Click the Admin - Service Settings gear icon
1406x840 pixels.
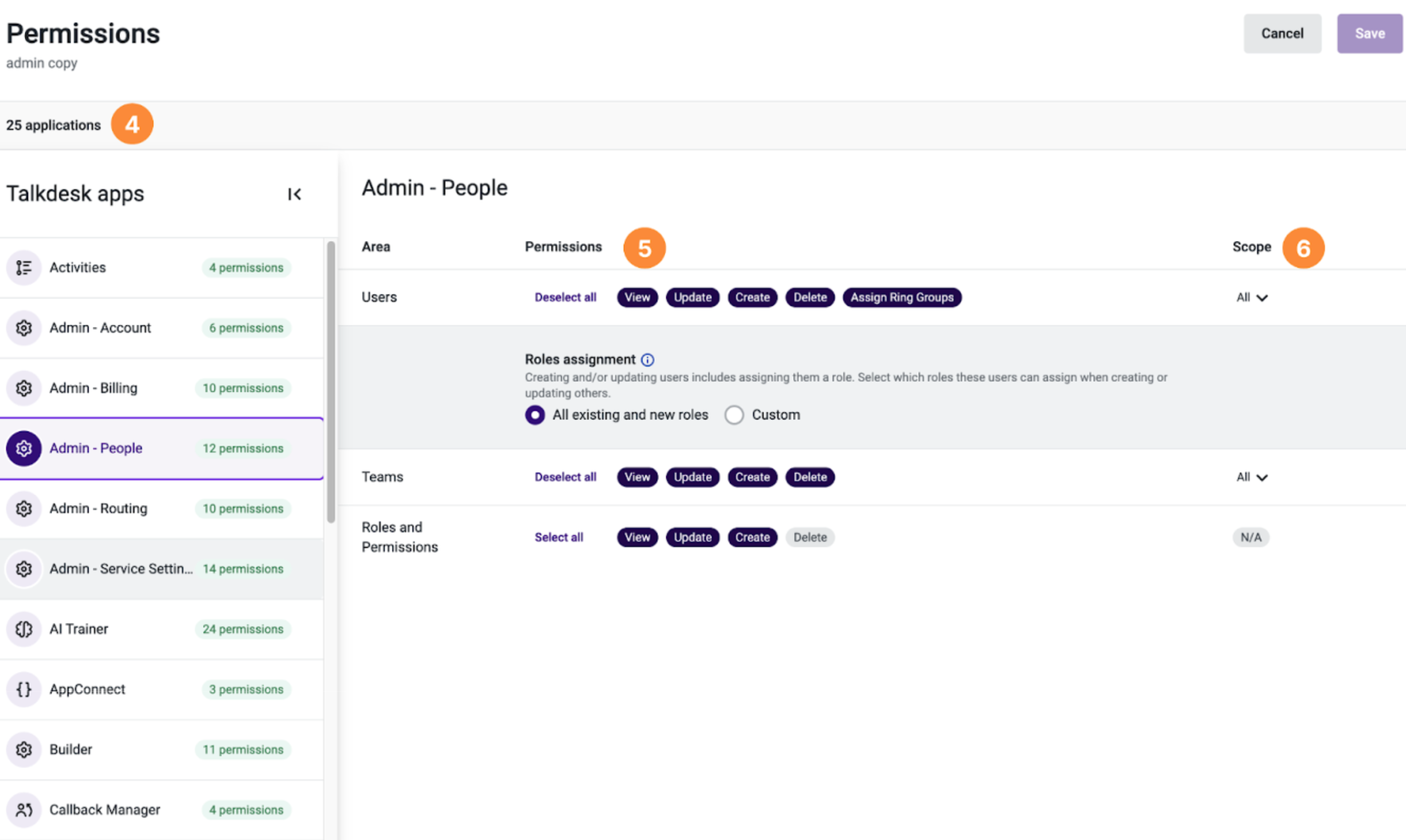pyautogui.click(x=24, y=569)
